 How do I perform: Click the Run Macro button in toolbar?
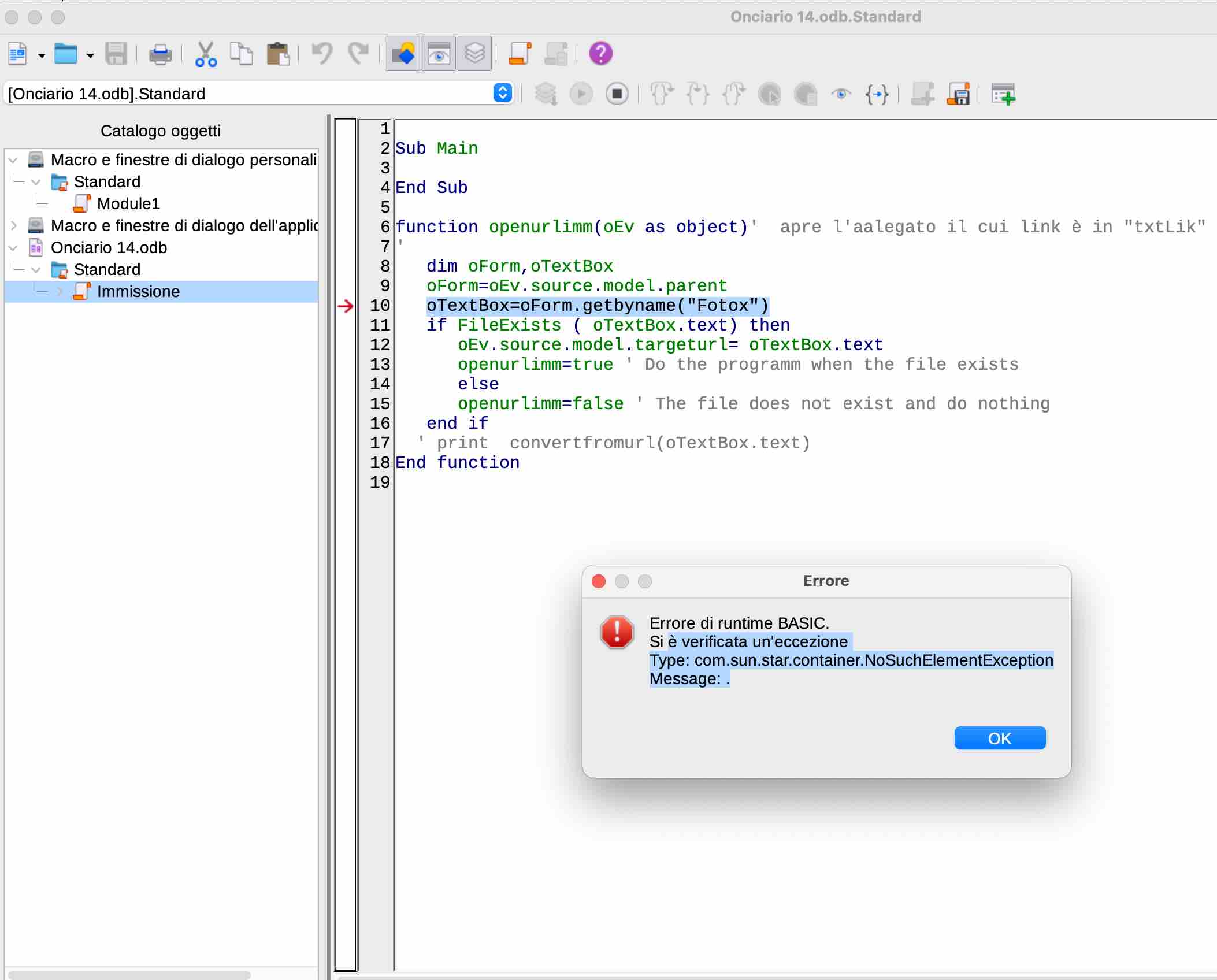point(581,93)
